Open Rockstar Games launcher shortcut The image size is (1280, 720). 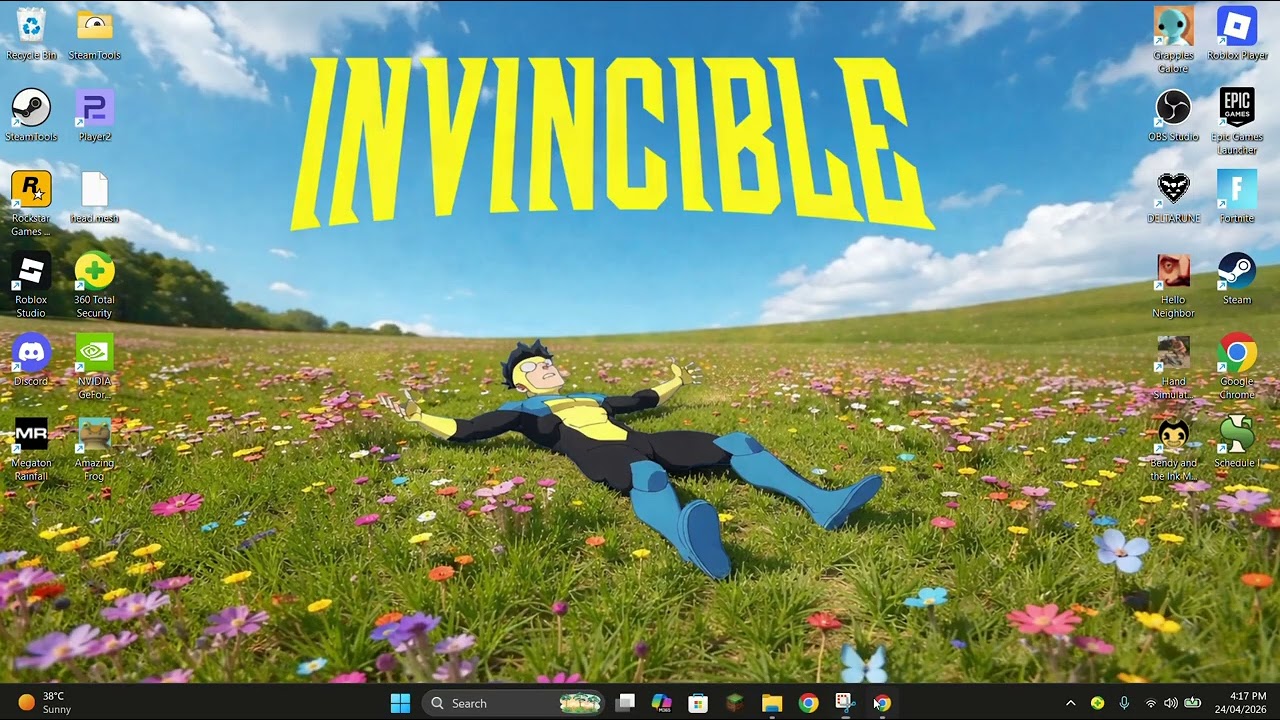(x=31, y=204)
